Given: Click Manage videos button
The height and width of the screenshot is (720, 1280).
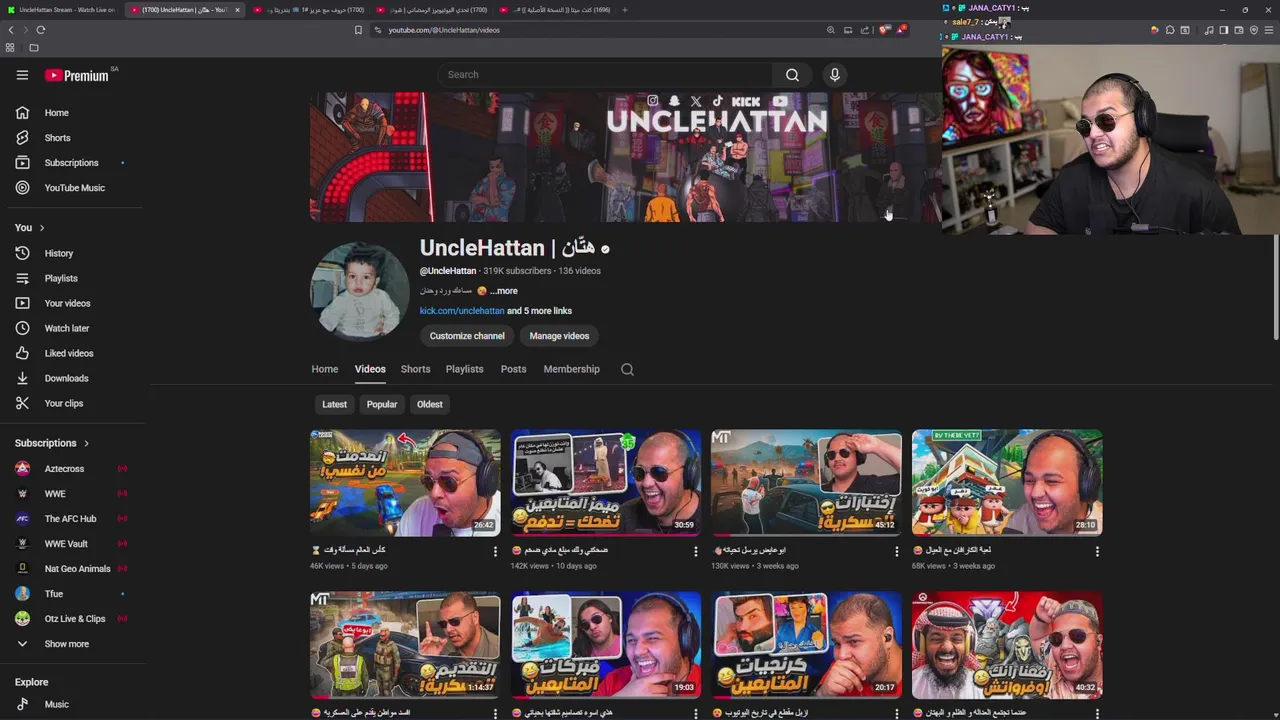Looking at the screenshot, I should coord(559,336).
